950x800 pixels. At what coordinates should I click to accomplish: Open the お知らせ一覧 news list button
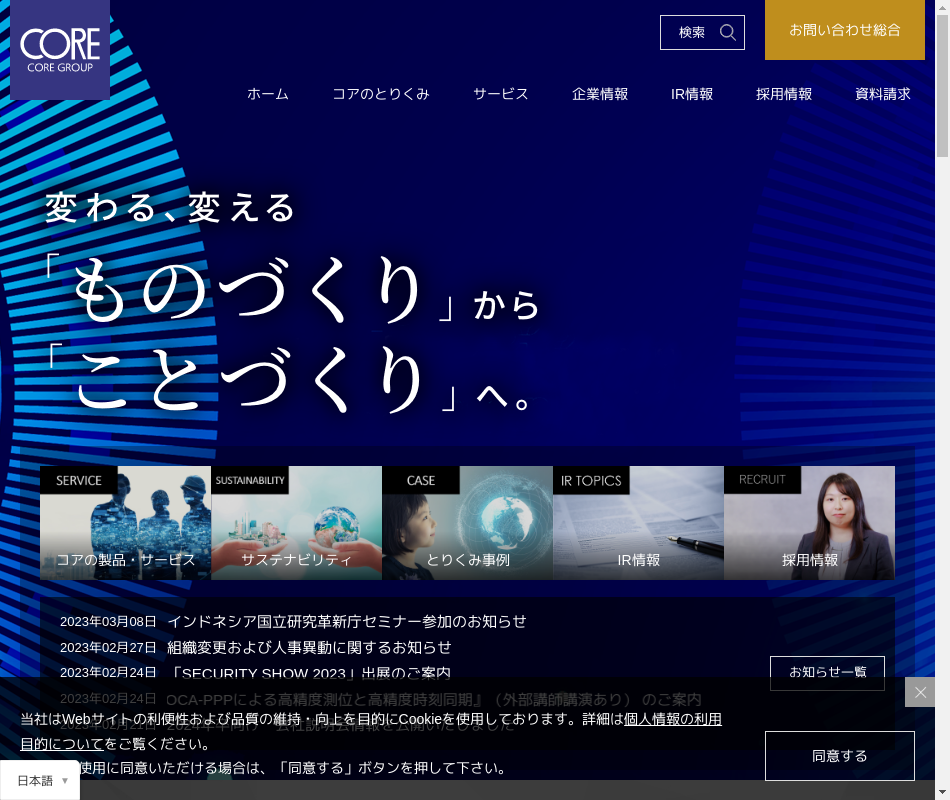pos(827,673)
